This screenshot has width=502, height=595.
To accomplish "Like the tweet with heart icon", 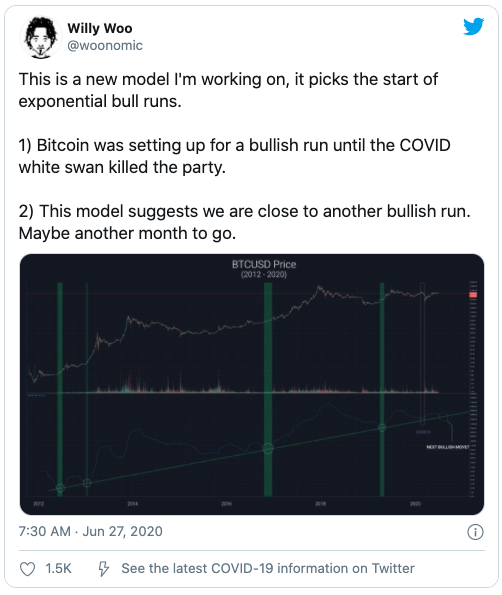I will pos(27,569).
